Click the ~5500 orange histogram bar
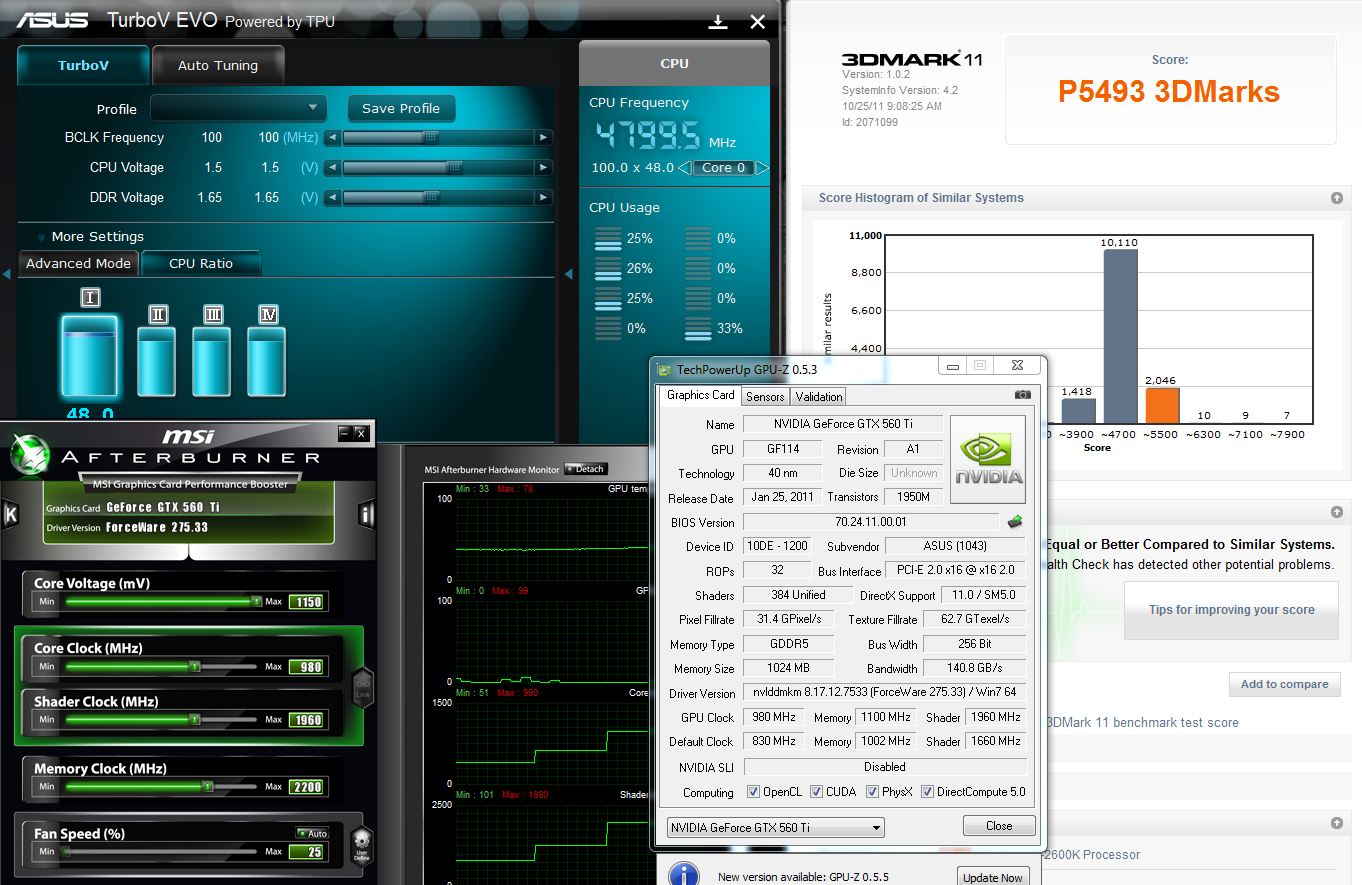 tap(1162, 406)
